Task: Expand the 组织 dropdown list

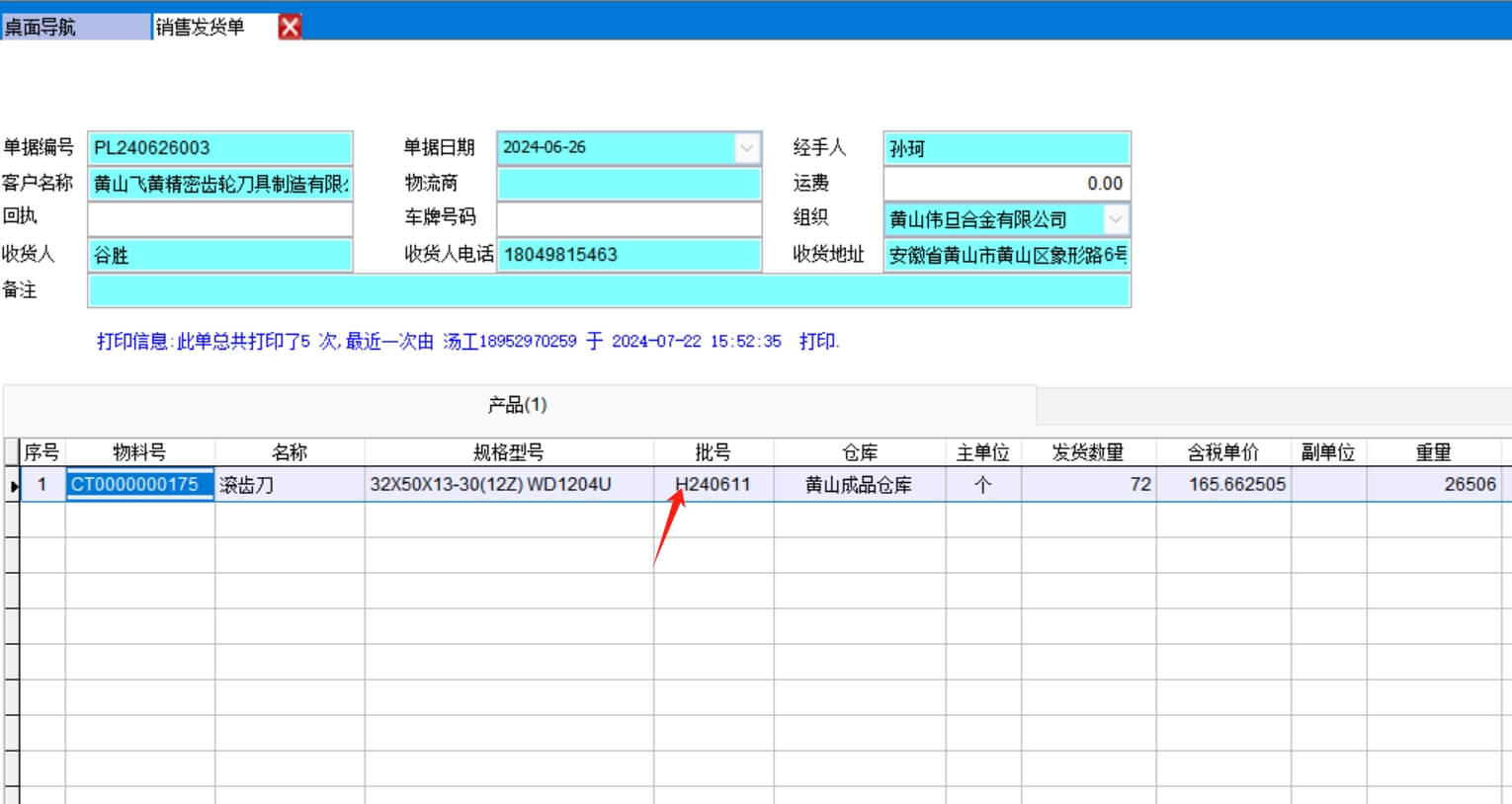Action: (x=1115, y=219)
